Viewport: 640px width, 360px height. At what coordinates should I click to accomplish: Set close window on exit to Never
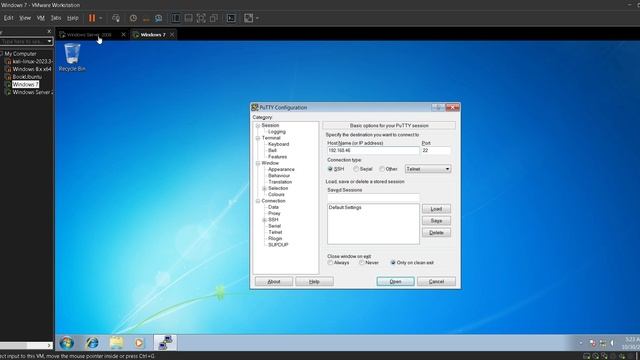362,263
